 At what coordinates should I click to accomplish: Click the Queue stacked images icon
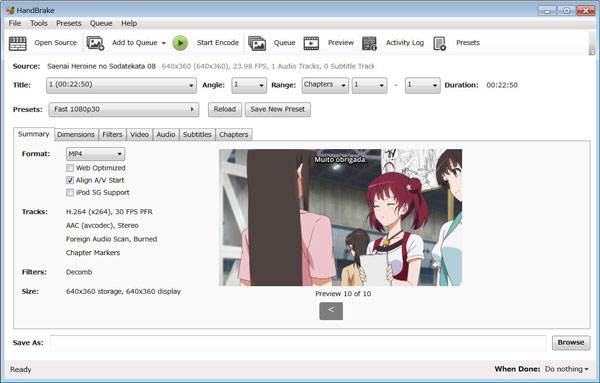pyautogui.click(x=257, y=43)
